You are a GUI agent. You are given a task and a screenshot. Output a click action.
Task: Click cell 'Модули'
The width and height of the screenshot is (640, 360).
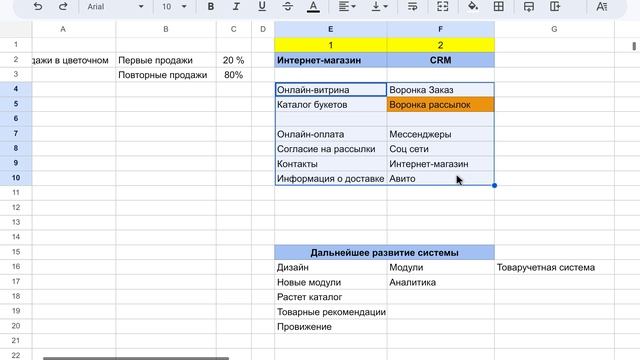440,267
